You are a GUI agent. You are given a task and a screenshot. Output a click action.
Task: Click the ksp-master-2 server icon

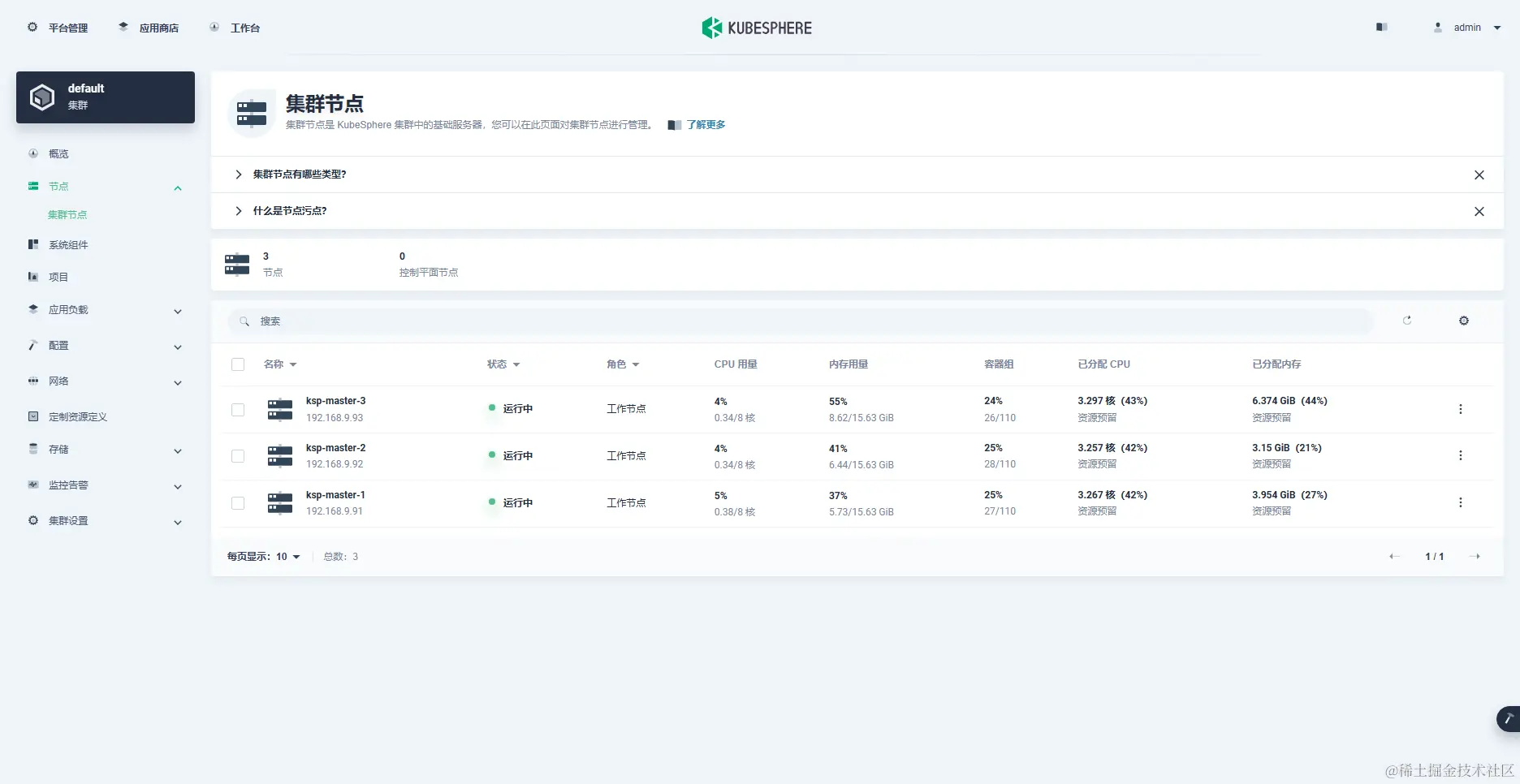280,456
